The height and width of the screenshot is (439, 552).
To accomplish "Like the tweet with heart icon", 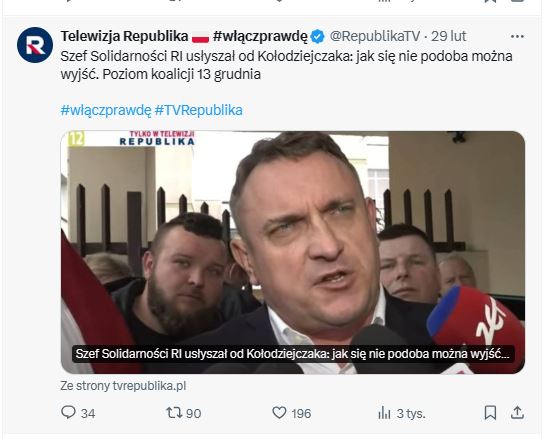I will (280, 412).
